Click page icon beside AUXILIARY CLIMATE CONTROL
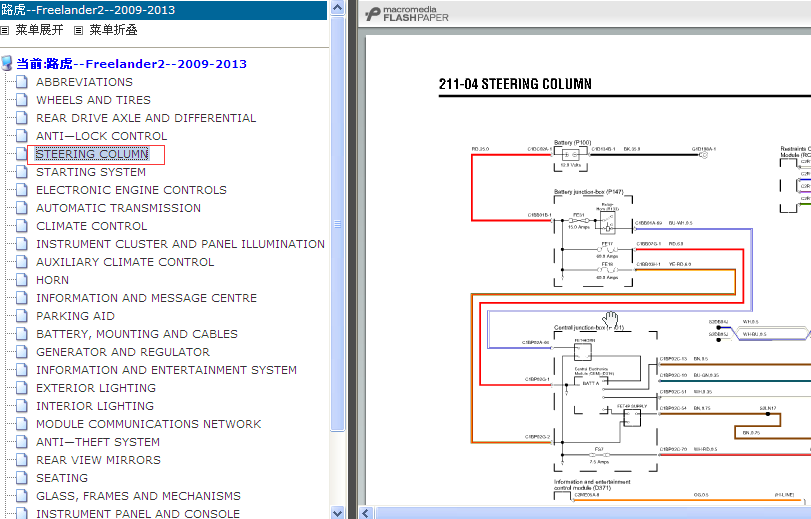 point(22,262)
